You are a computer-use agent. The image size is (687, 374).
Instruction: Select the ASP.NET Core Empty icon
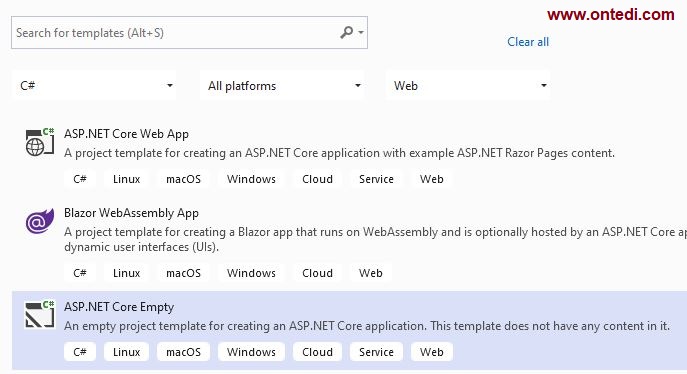(40, 314)
